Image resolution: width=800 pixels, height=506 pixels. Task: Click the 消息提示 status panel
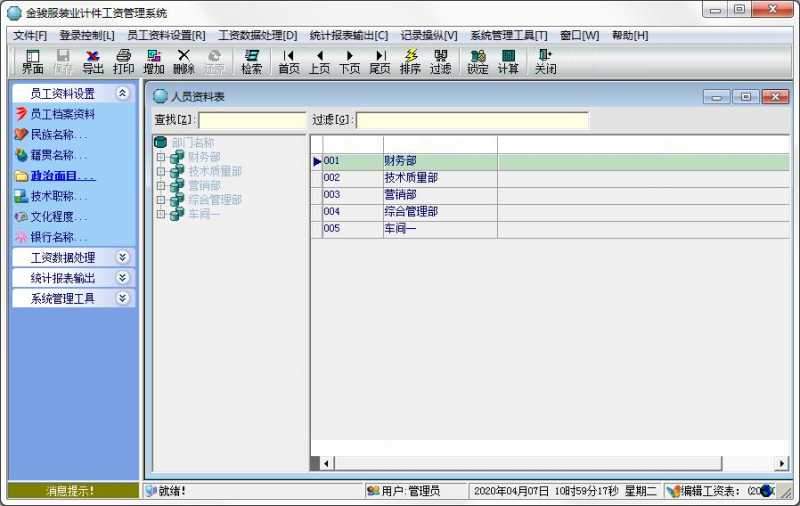tap(73, 491)
